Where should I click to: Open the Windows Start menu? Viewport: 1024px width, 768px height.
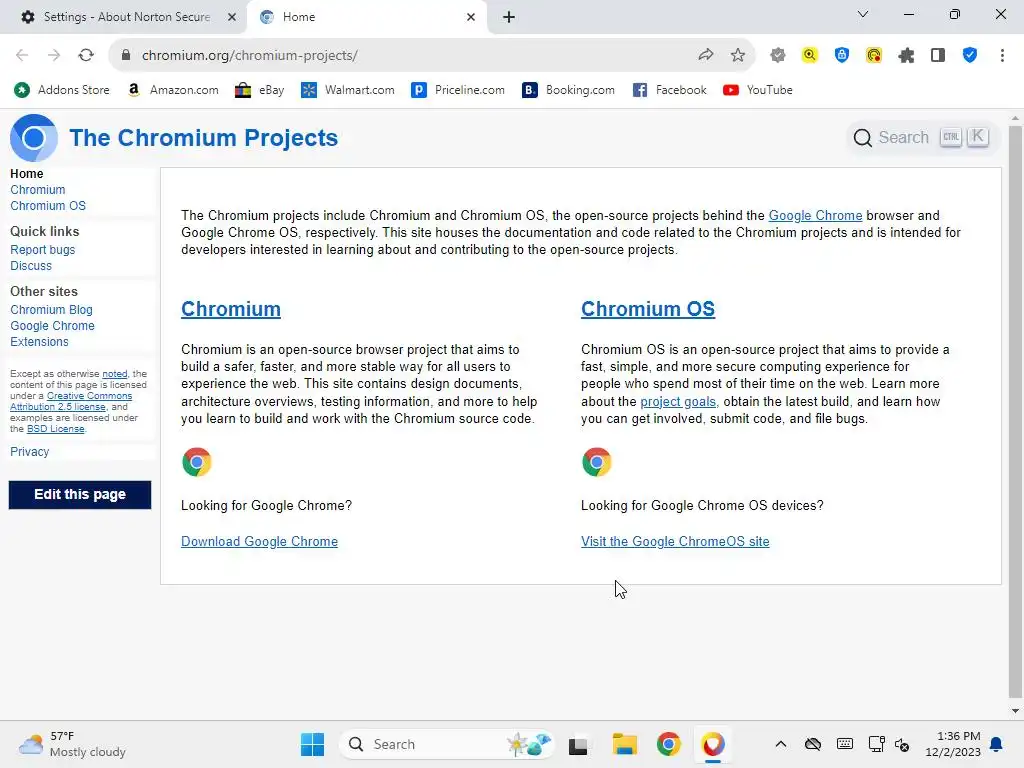click(x=312, y=744)
